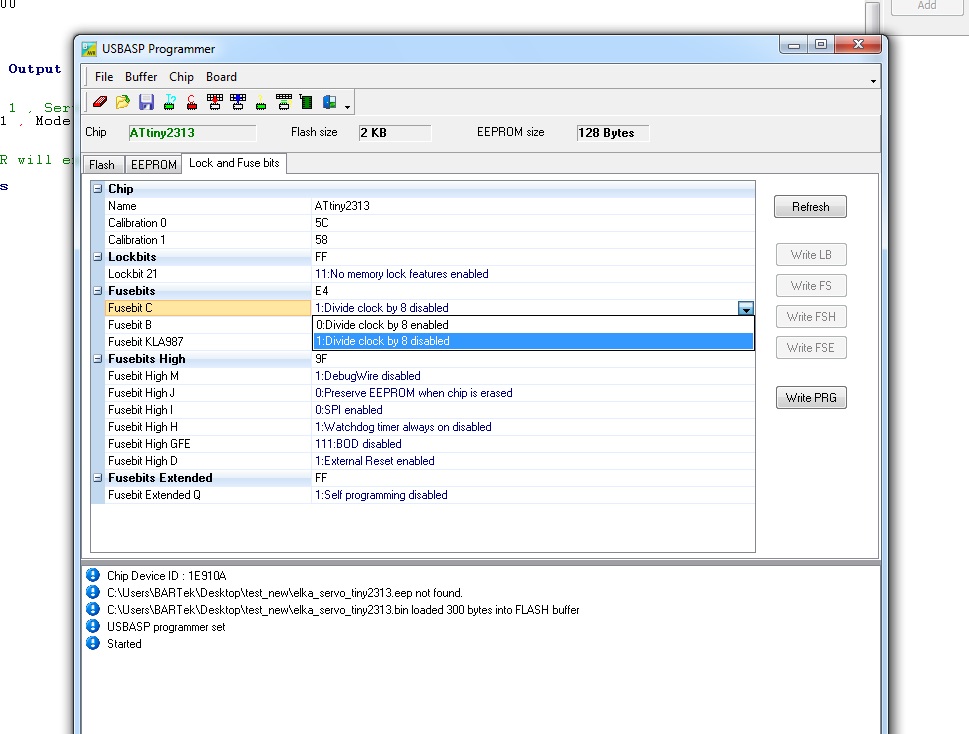Select the Fusebit Extended Q row
969x734 pixels.
(430, 495)
